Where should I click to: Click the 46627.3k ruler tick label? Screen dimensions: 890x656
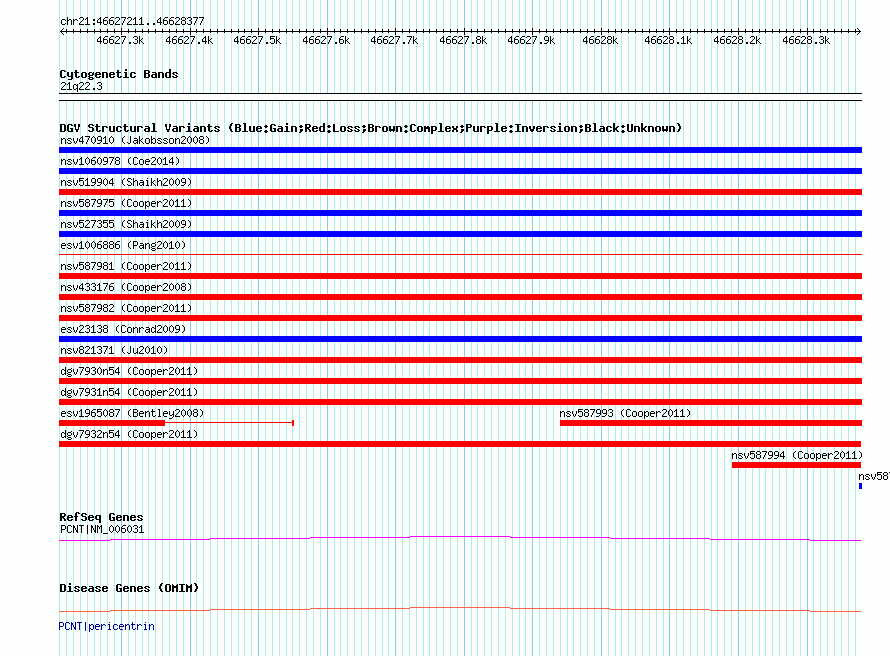point(120,40)
